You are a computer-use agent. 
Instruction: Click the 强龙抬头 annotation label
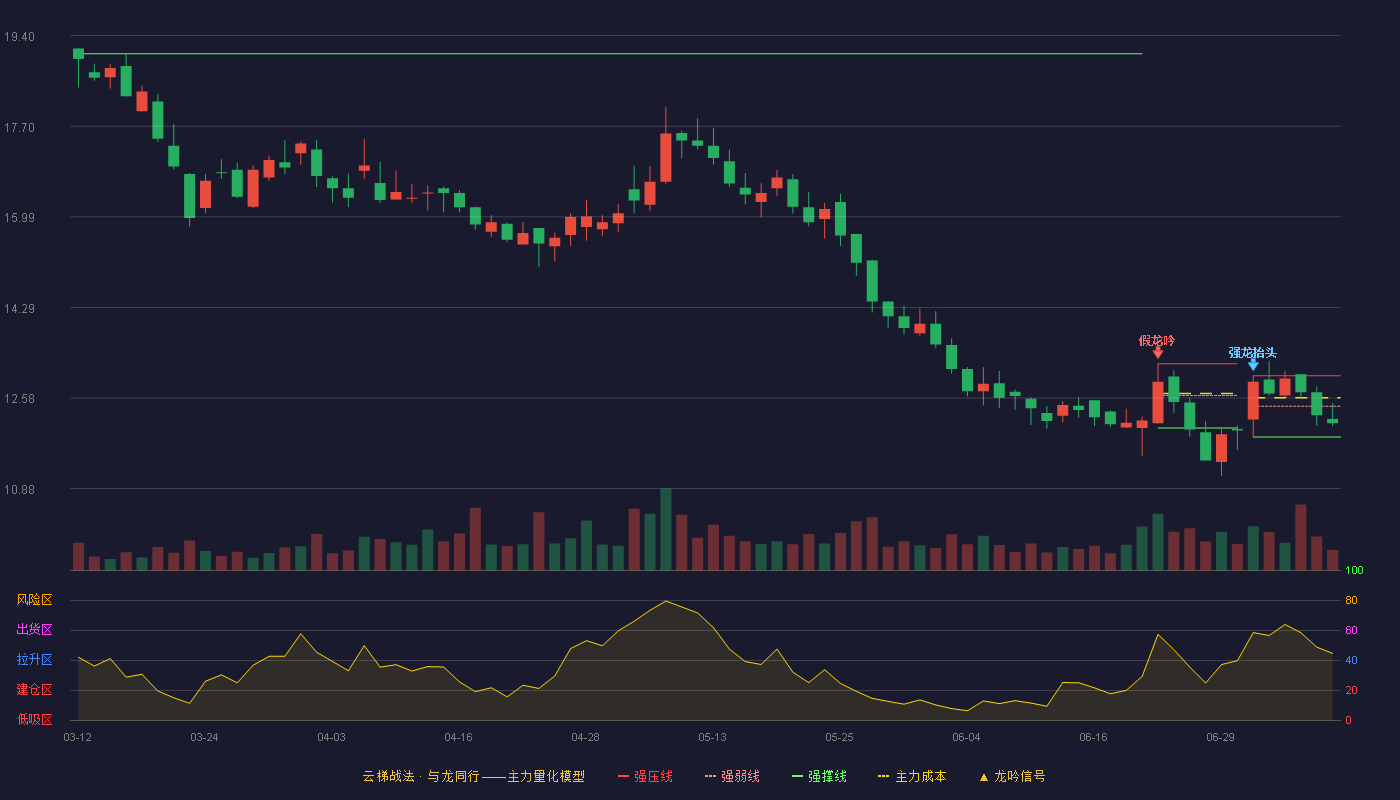(x=1253, y=352)
